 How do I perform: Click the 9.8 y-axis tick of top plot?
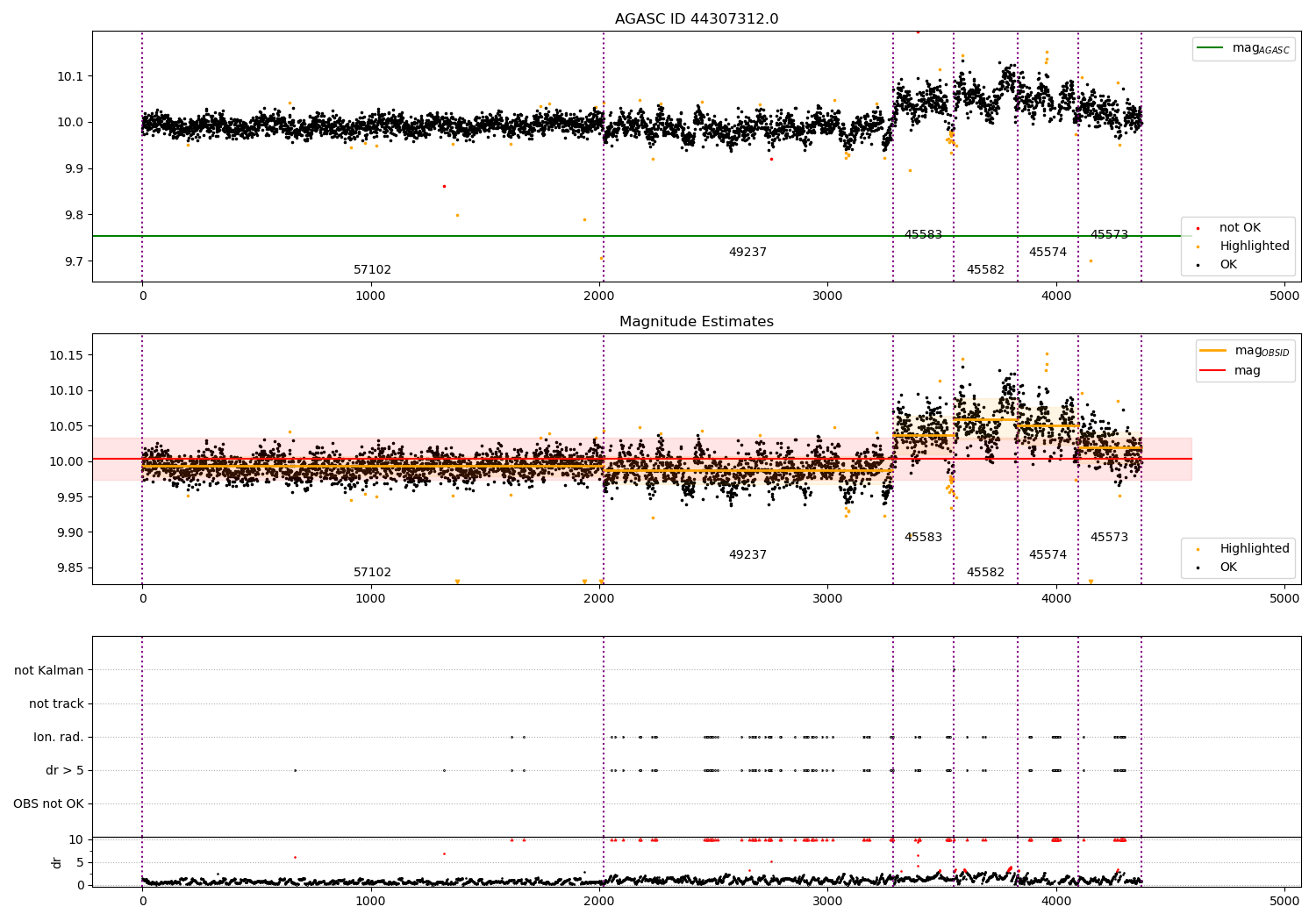point(74,216)
